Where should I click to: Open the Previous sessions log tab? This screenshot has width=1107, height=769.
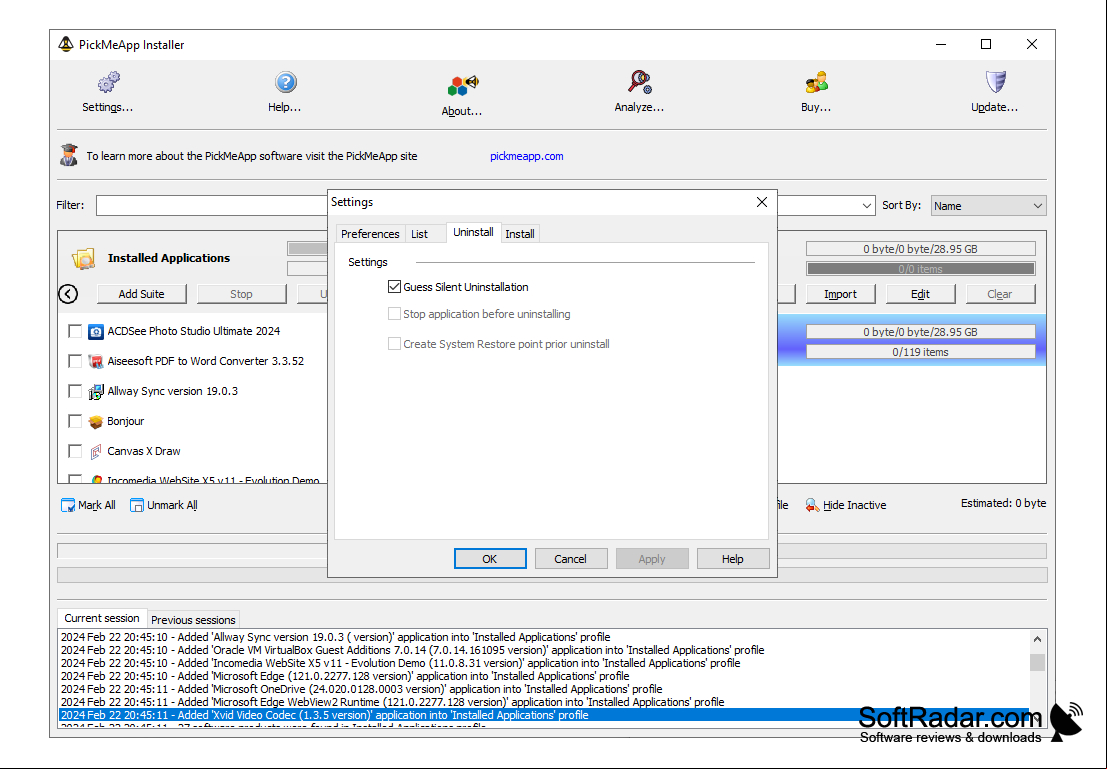(193, 619)
